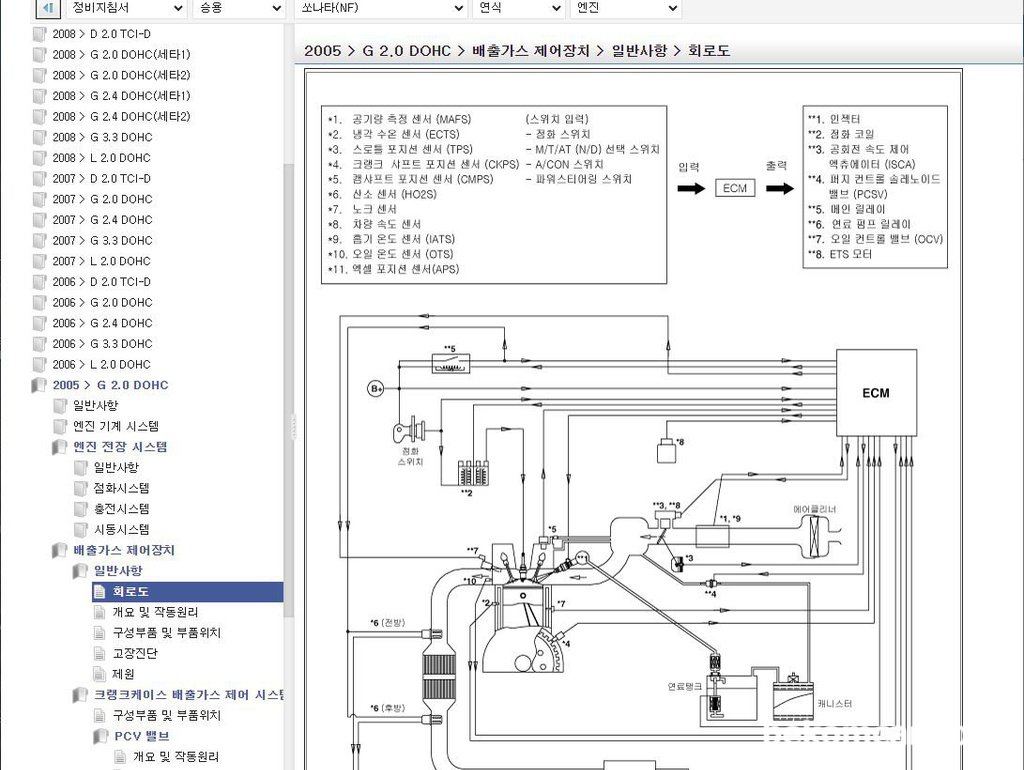Viewport: 1024px width, 770px height.
Task: Open 충전시스템 section
Action: [121, 509]
